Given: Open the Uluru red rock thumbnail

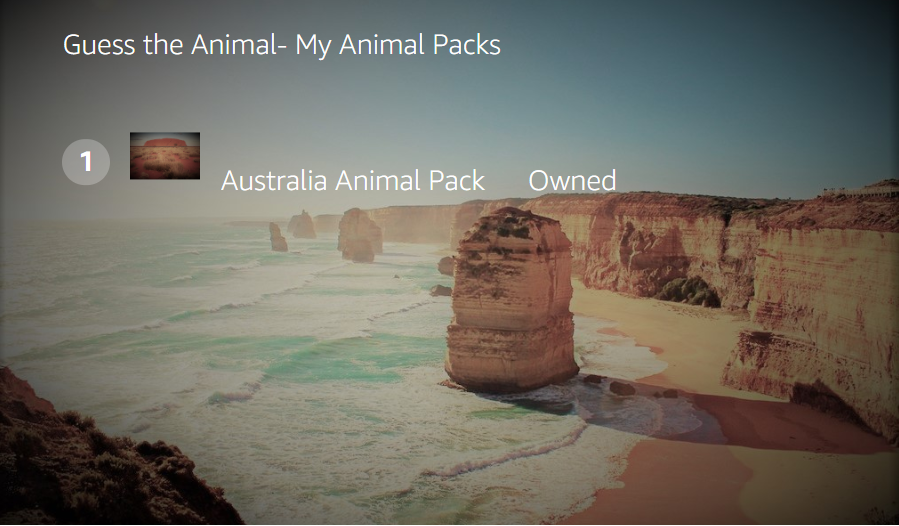Looking at the screenshot, I should 165,156.
